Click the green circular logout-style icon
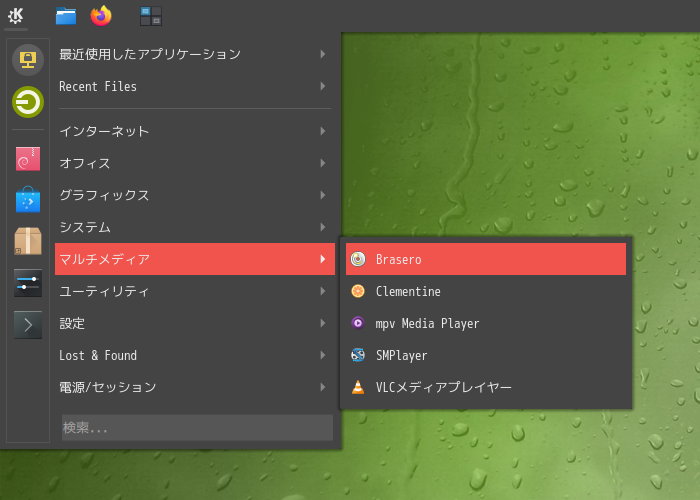This screenshot has height=500, width=700. 28,102
